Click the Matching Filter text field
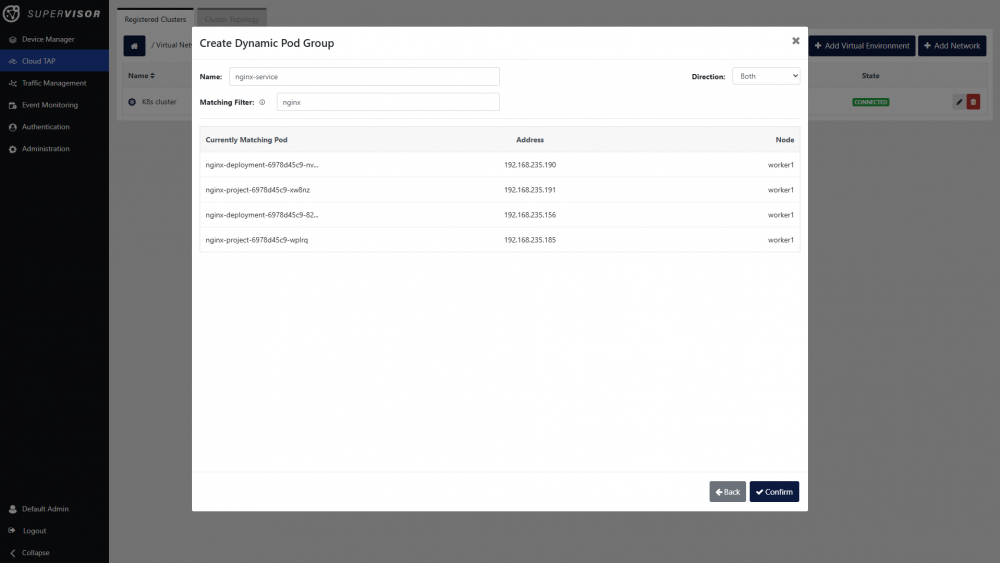 coord(387,102)
